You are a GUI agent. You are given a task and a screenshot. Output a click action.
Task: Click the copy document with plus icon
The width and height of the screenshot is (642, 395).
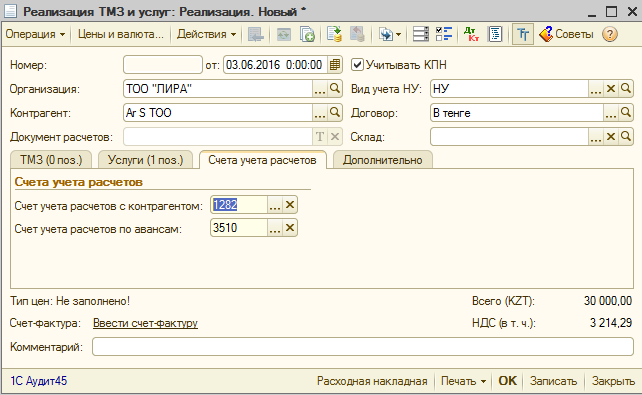[307, 34]
